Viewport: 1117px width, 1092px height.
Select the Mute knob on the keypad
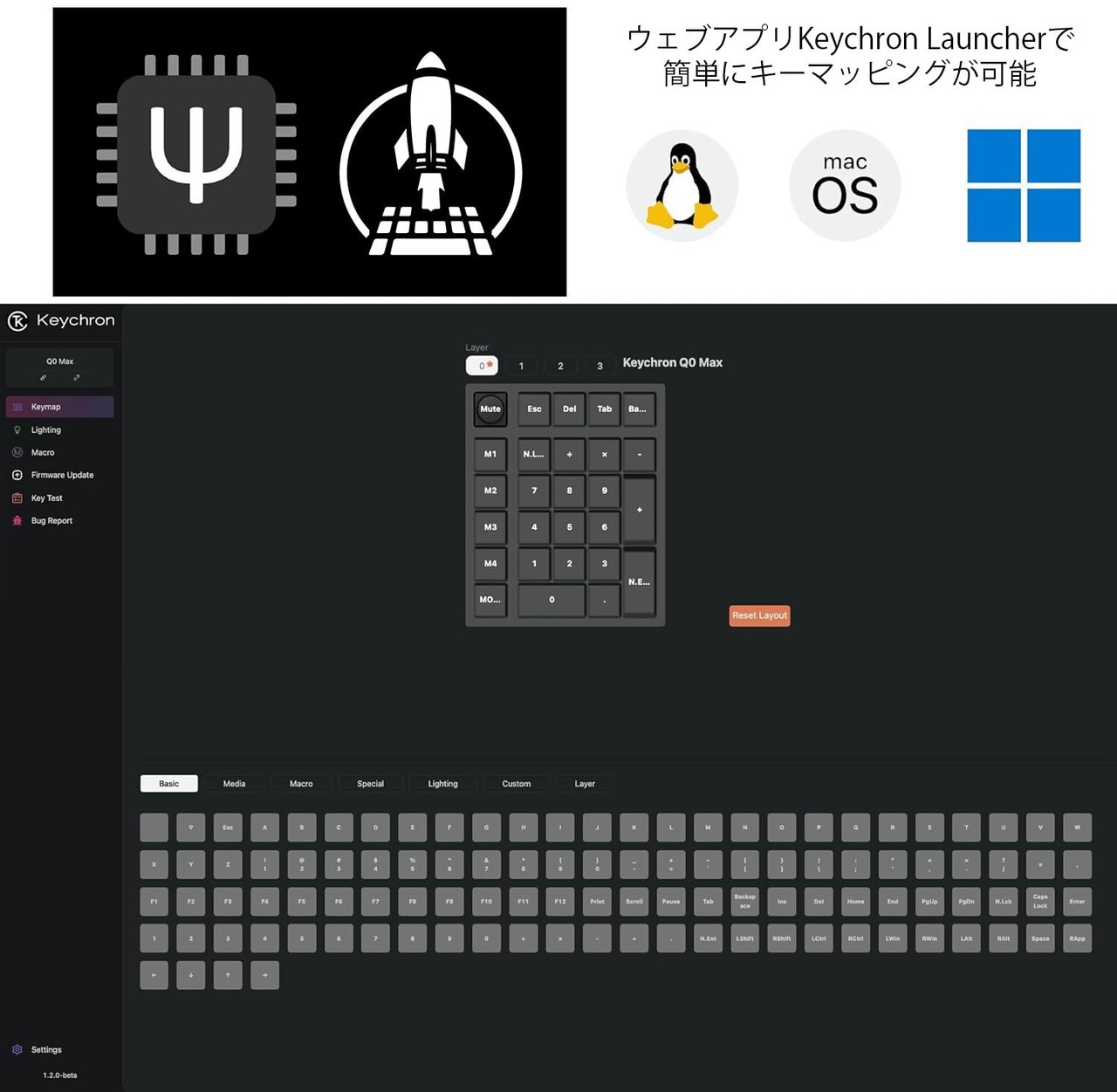click(x=490, y=409)
